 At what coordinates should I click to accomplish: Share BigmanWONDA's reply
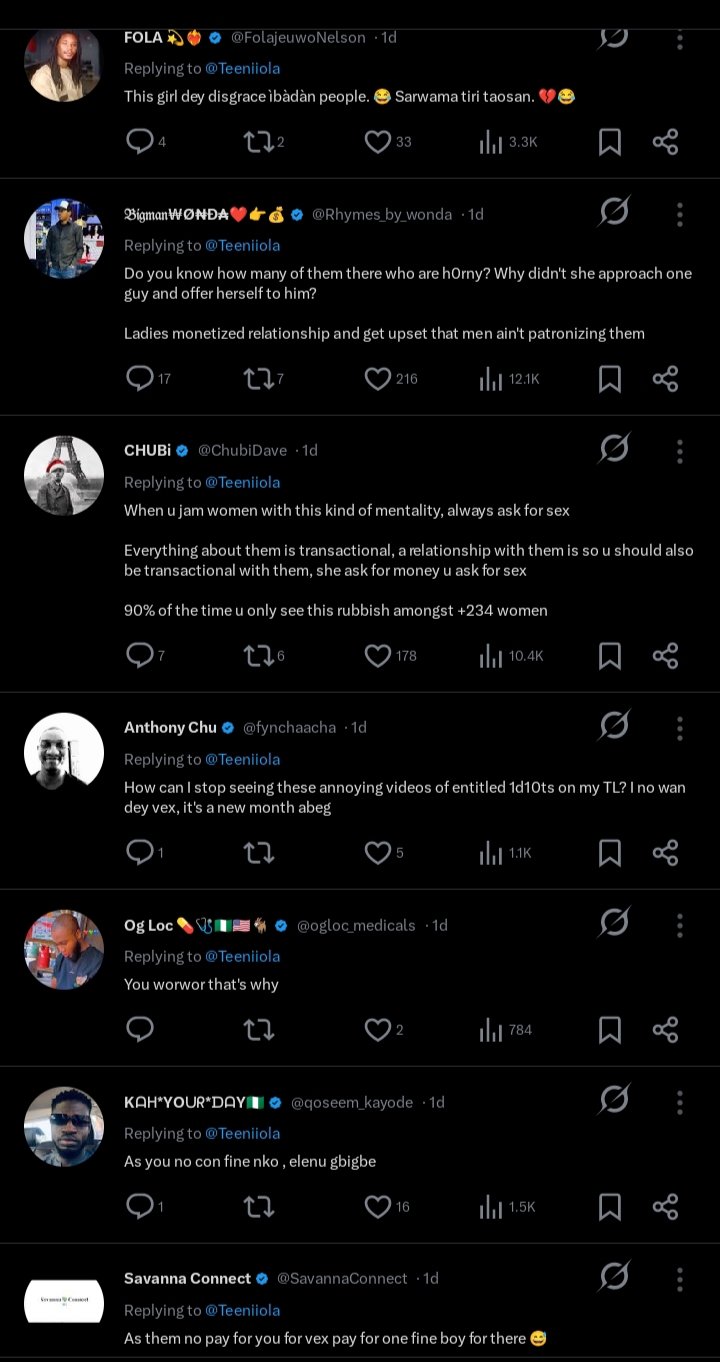[665, 379]
